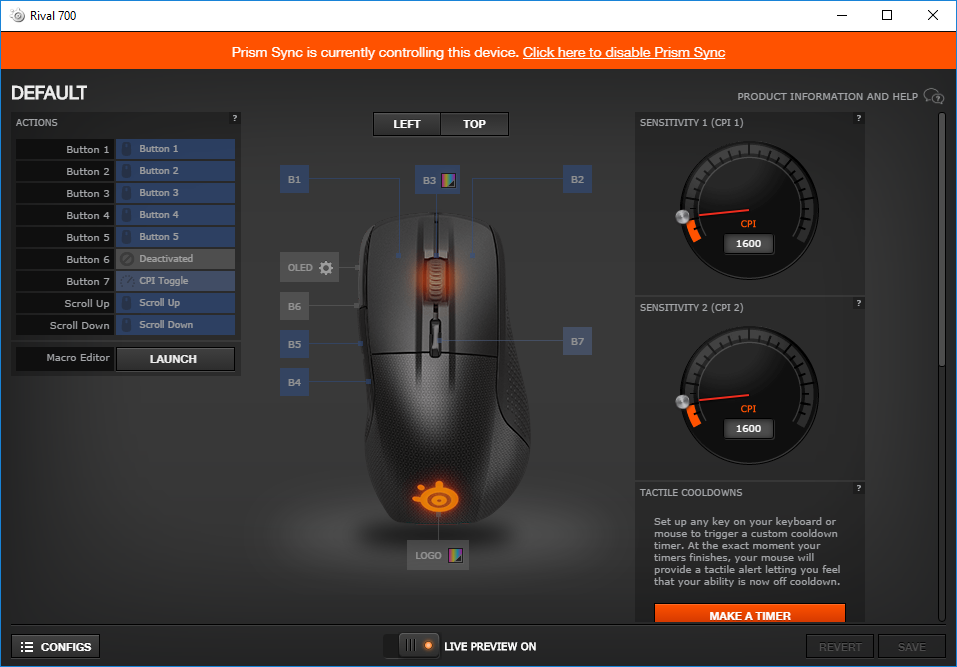Click the CPI Toggle gauge icon for Button 7

pos(127,281)
